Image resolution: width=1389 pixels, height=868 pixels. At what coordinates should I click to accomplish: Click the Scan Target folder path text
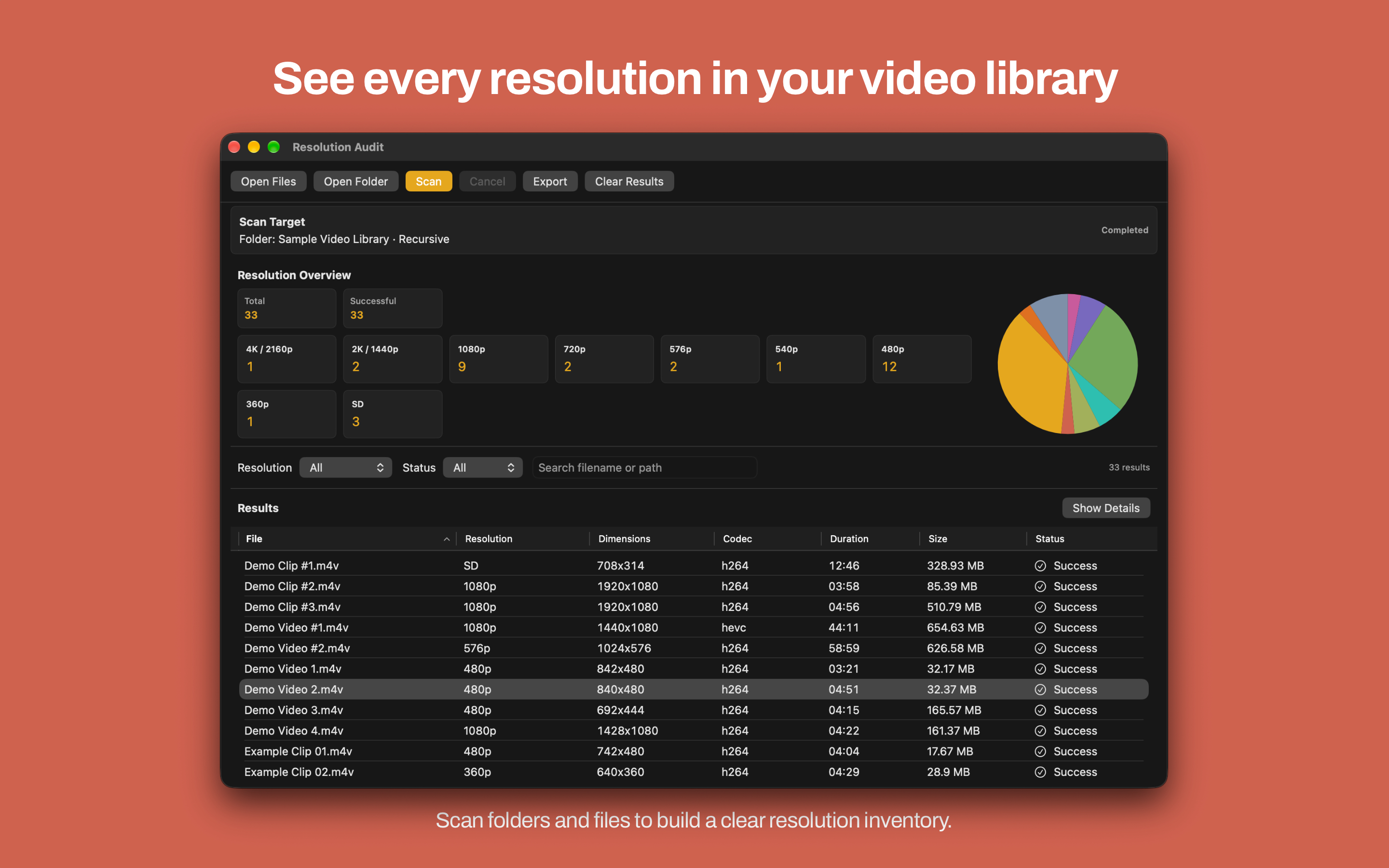pos(344,239)
